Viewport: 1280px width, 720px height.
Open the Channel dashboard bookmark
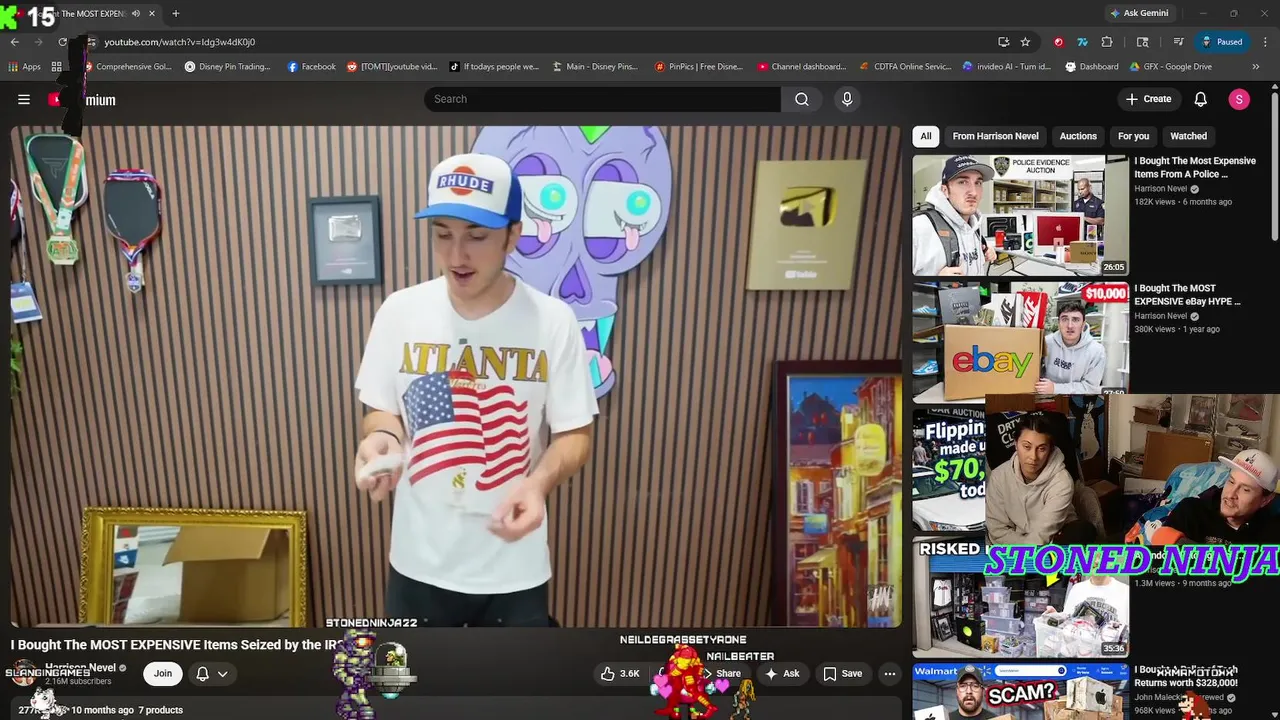(802, 67)
